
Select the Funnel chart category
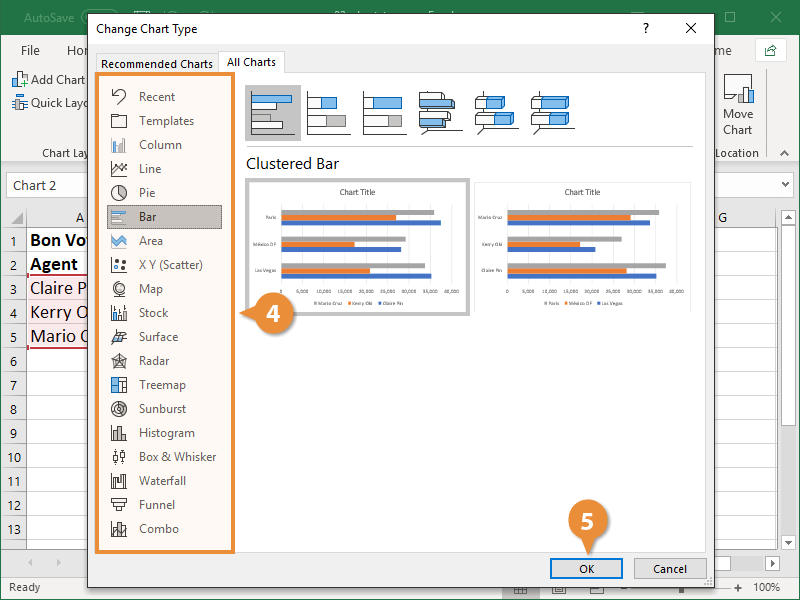(164, 505)
